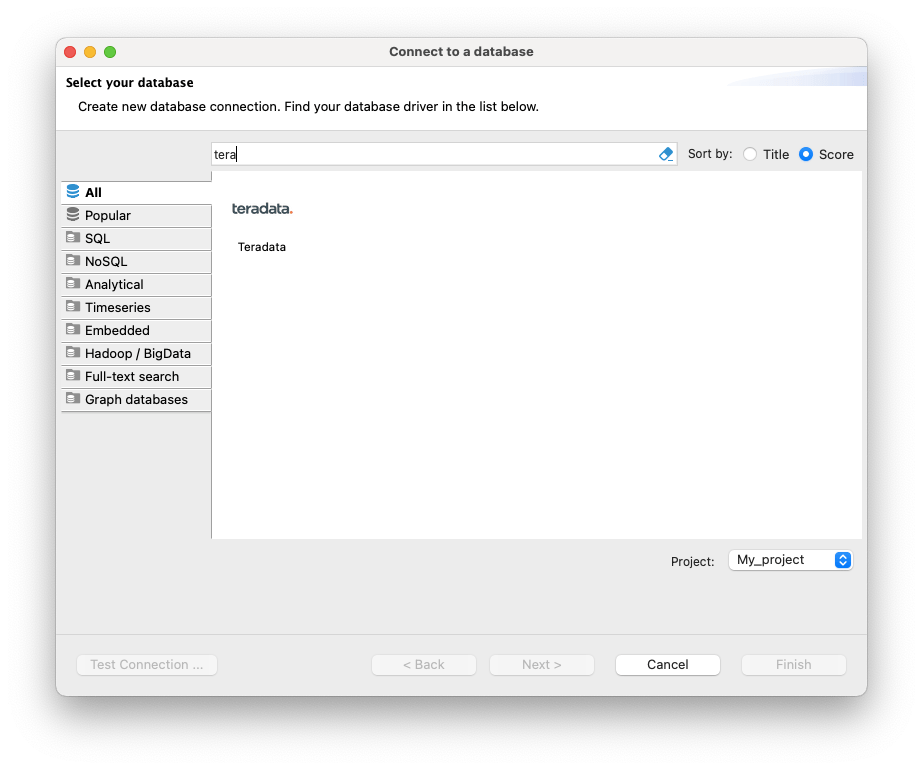
Task: Click the NoSQL category icon
Action: tap(73, 261)
